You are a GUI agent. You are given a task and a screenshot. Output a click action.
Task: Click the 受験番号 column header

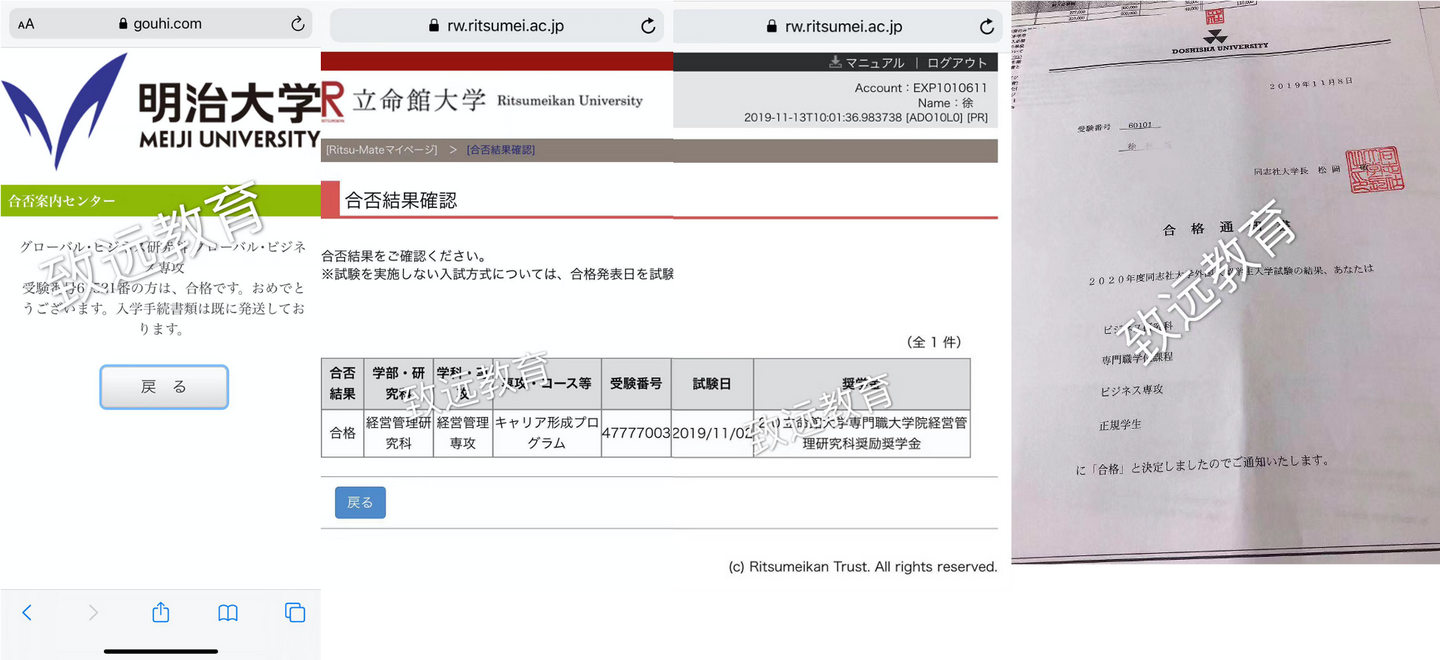pyautogui.click(x=636, y=384)
